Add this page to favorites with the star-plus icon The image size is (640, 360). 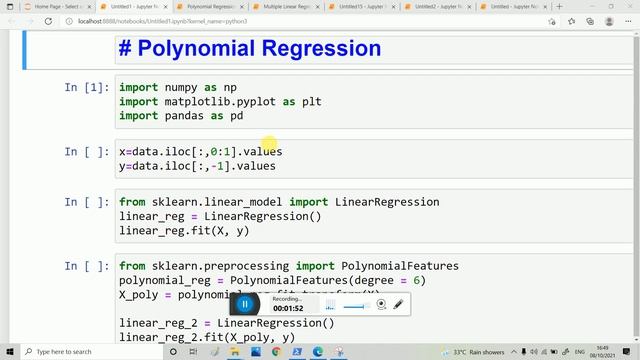click(552, 22)
